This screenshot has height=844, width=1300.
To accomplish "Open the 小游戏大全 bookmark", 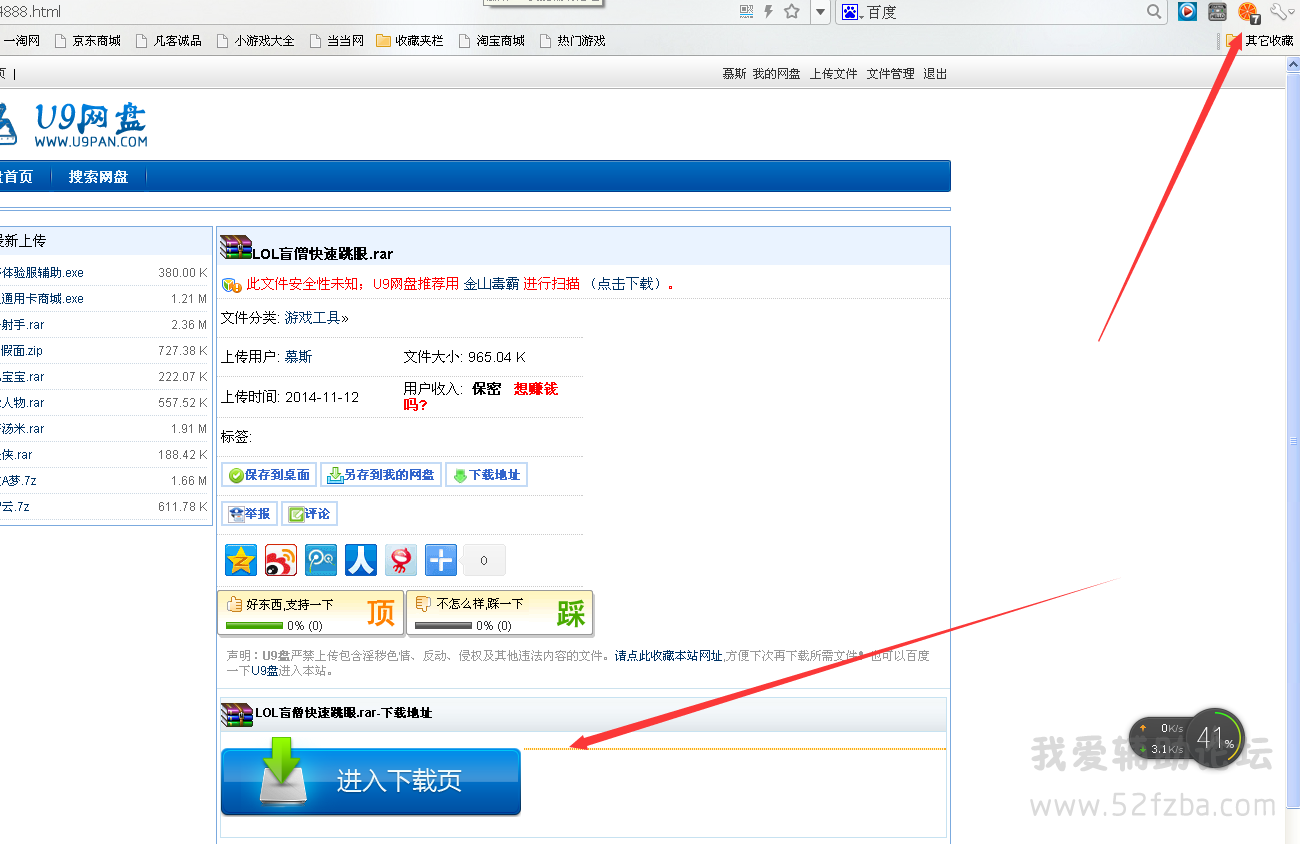I will (256, 41).
